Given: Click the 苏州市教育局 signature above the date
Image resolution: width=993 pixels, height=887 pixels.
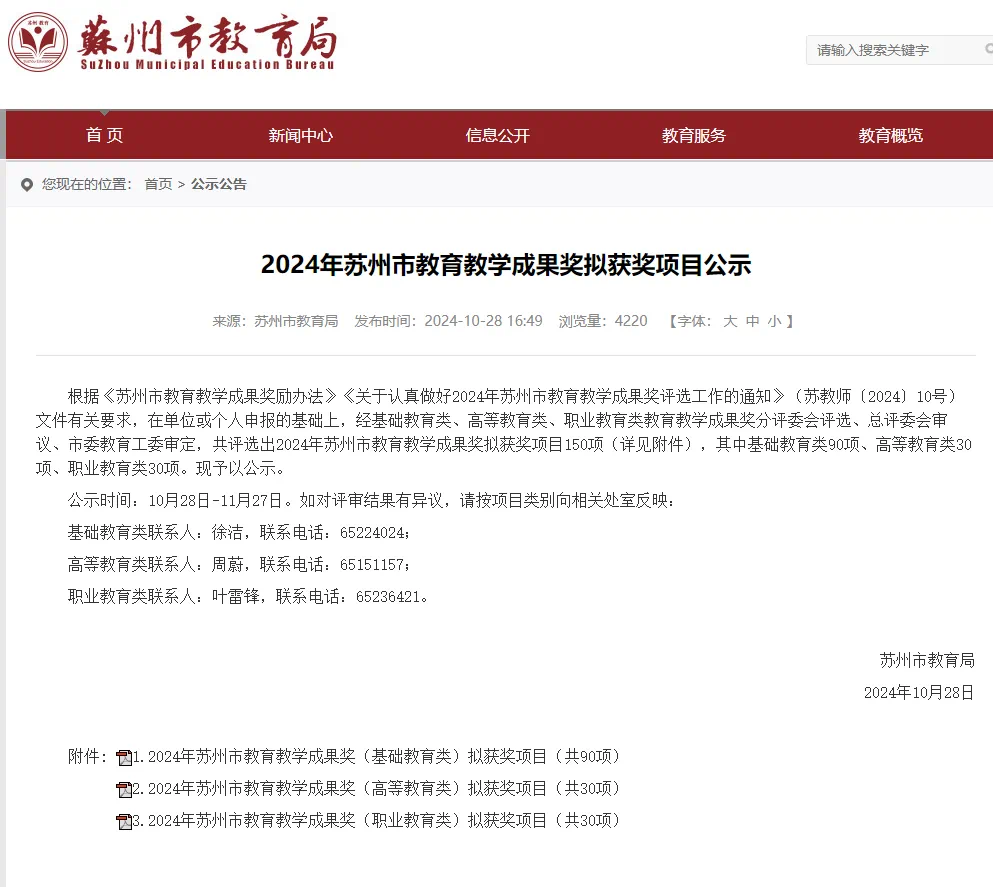Looking at the screenshot, I should tap(927, 660).
